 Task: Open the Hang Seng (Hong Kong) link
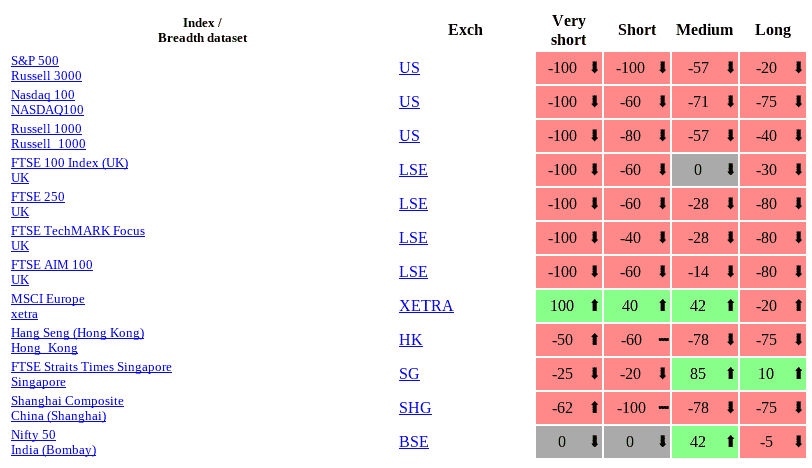(x=77, y=333)
